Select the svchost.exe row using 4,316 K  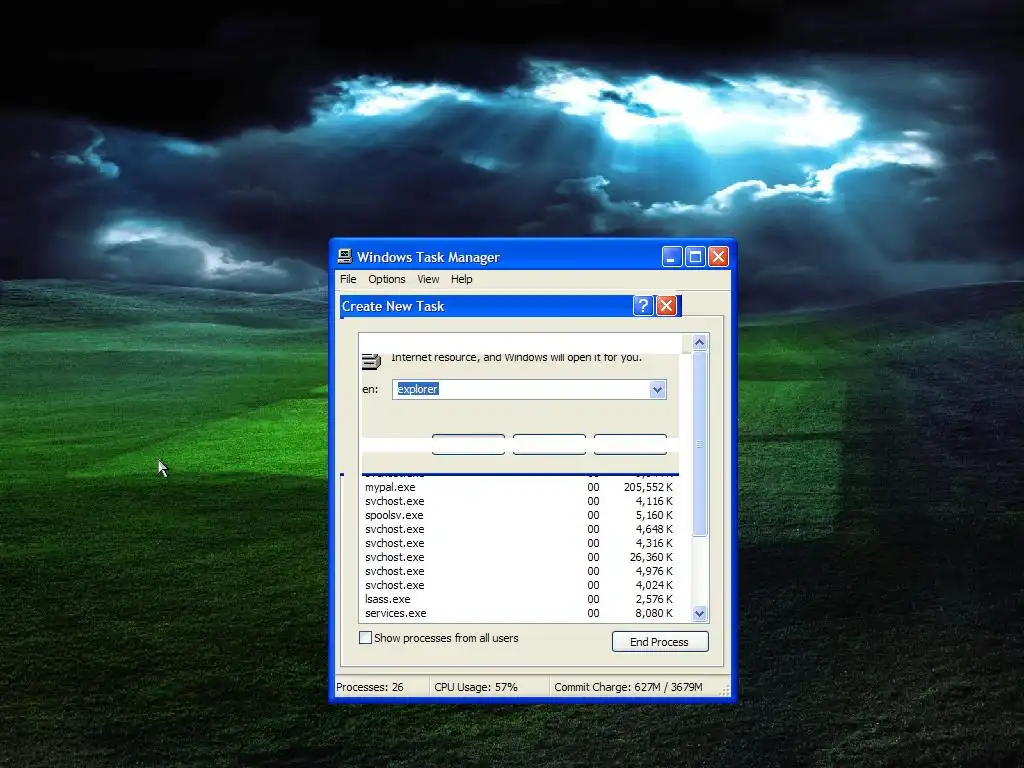(519, 543)
